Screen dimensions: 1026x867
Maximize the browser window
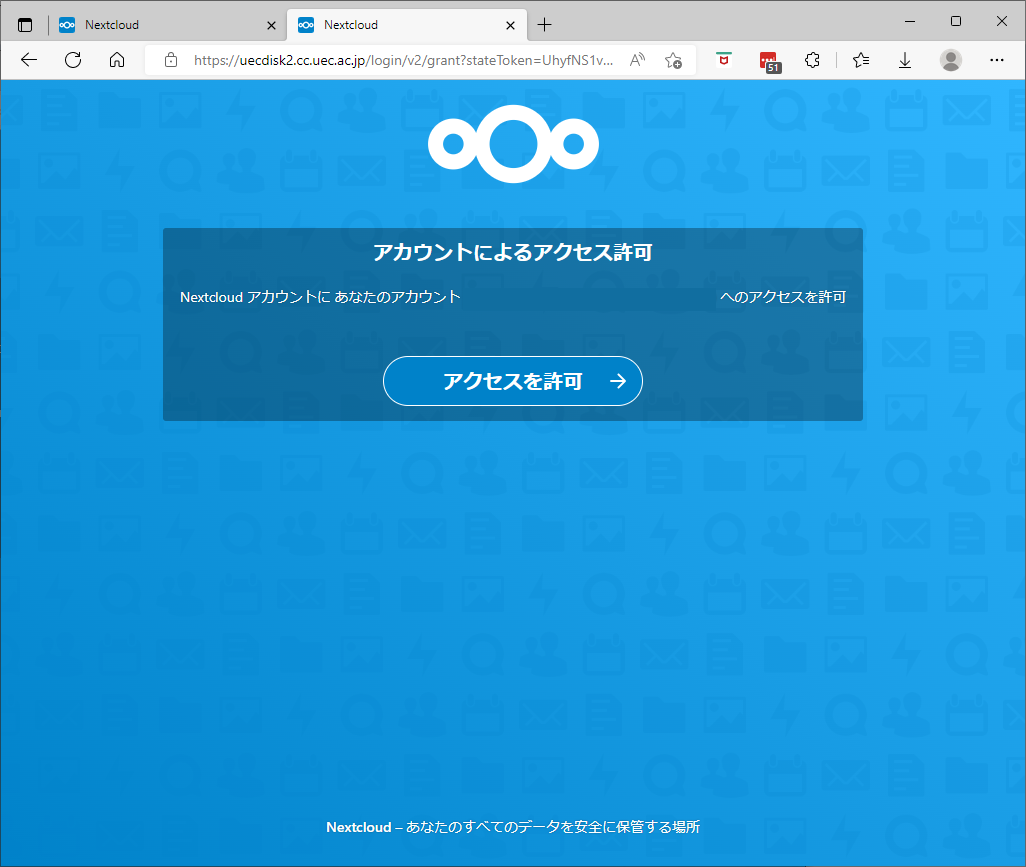(x=956, y=22)
